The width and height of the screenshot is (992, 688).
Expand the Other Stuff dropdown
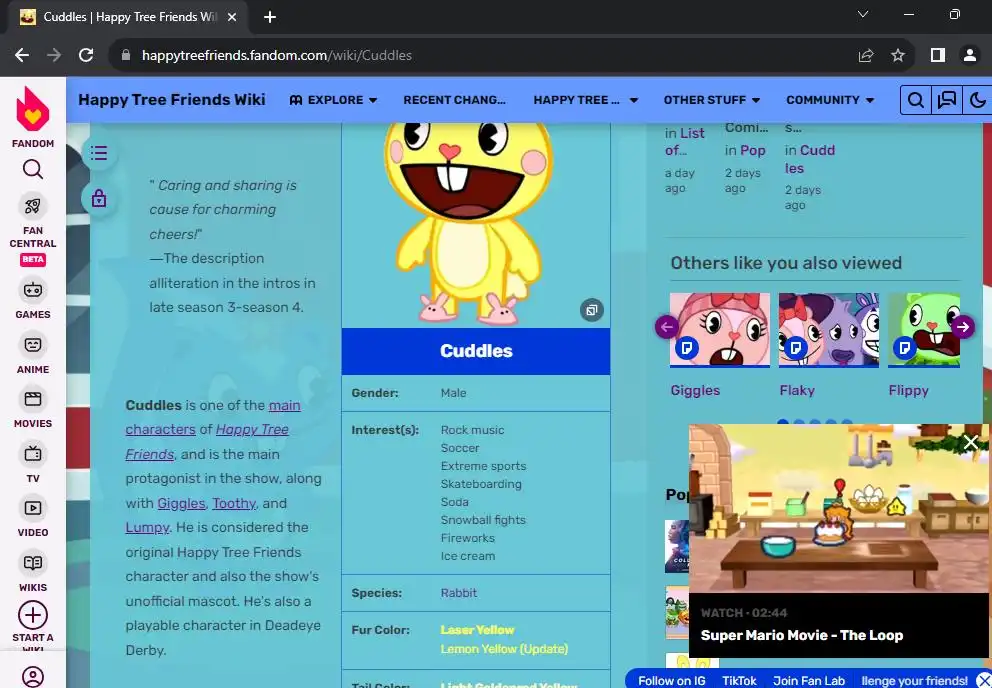point(712,100)
